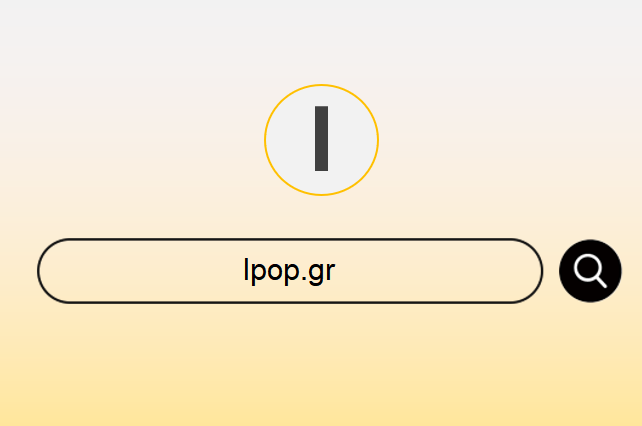Submit search with the magnifier icon
Viewport: 642px width, 426px height.
[x=590, y=271]
